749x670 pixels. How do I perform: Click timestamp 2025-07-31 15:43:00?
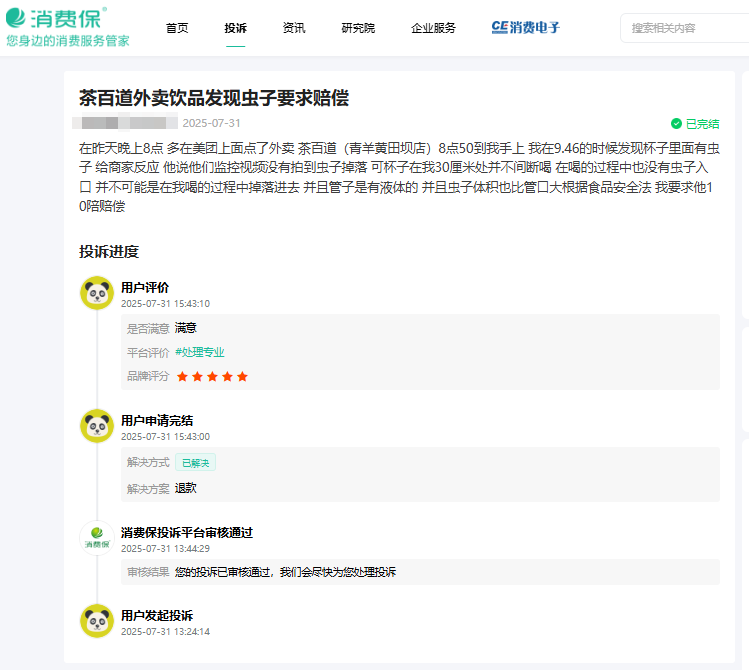coord(165,436)
